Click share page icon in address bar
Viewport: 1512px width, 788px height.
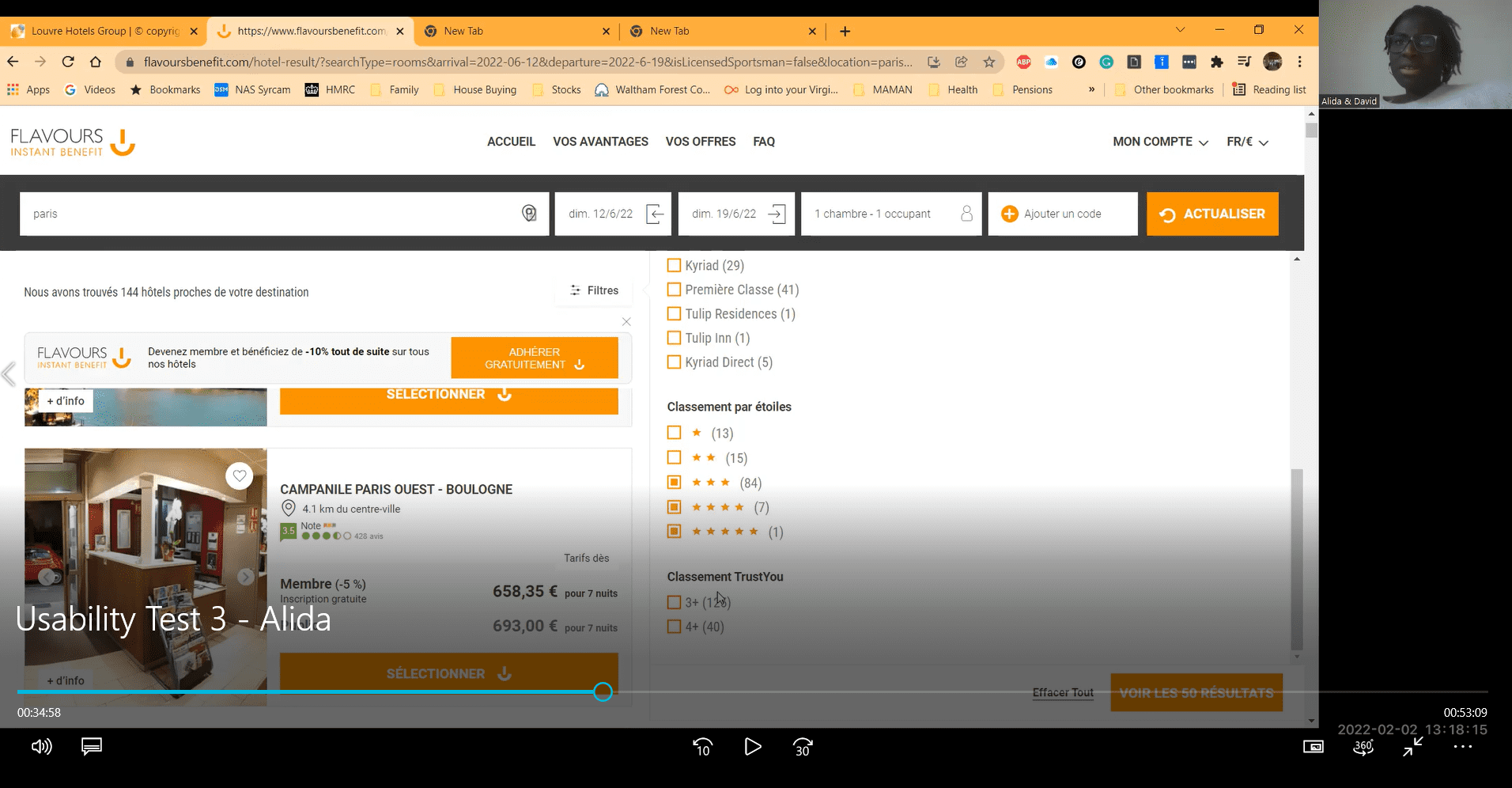961,62
